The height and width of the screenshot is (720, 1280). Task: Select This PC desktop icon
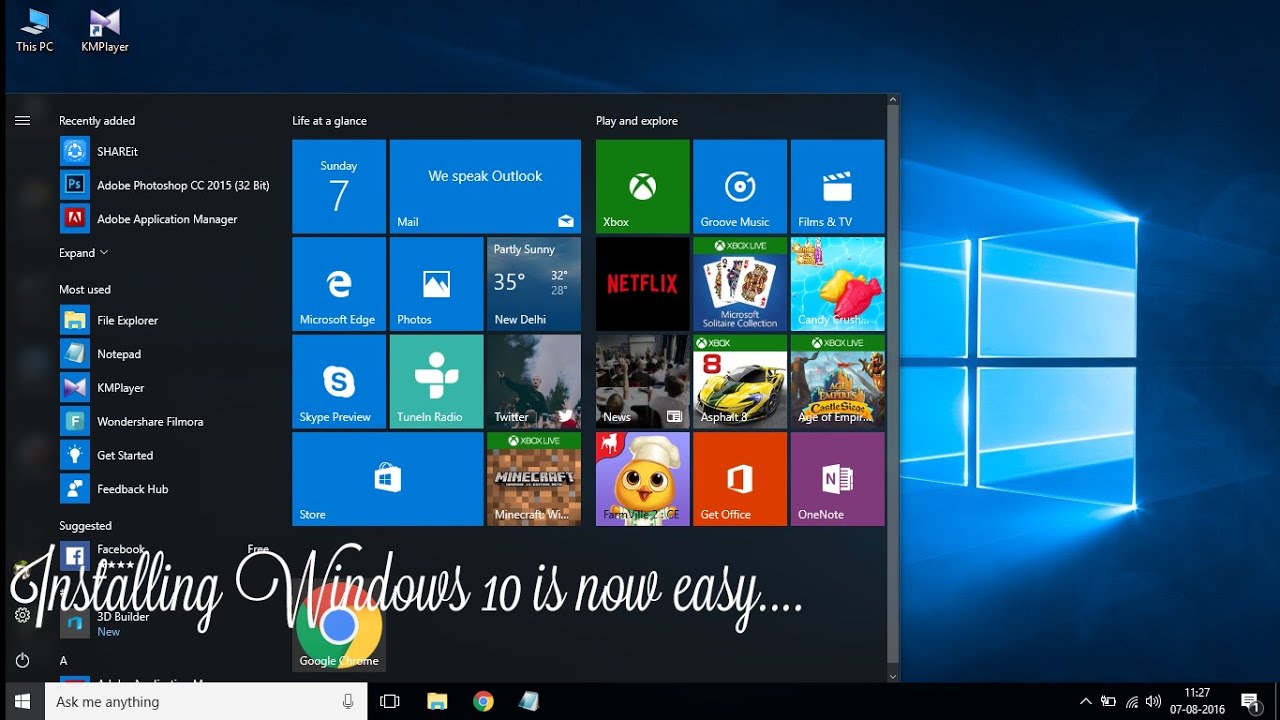tap(35, 30)
